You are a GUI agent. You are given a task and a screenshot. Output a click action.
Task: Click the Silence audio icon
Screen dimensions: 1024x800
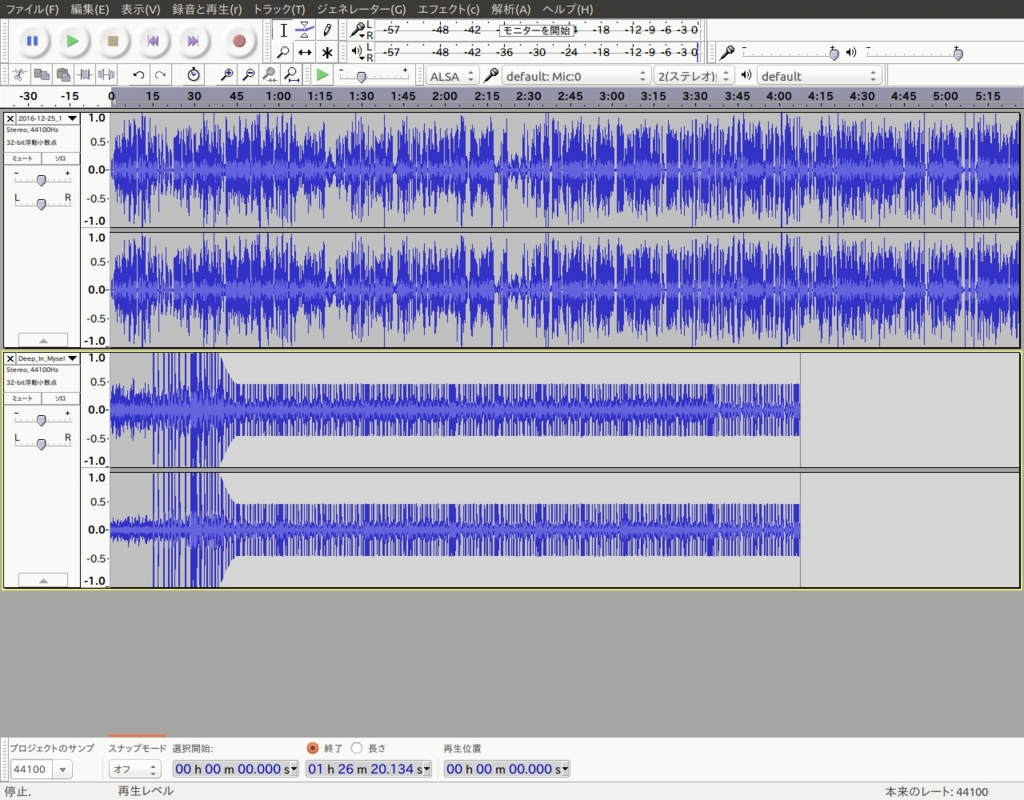(106, 75)
